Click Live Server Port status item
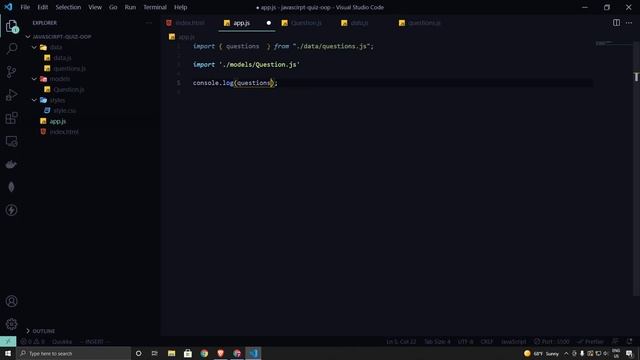The width and height of the screenshot is (640, 360). (x=551, y=342)
